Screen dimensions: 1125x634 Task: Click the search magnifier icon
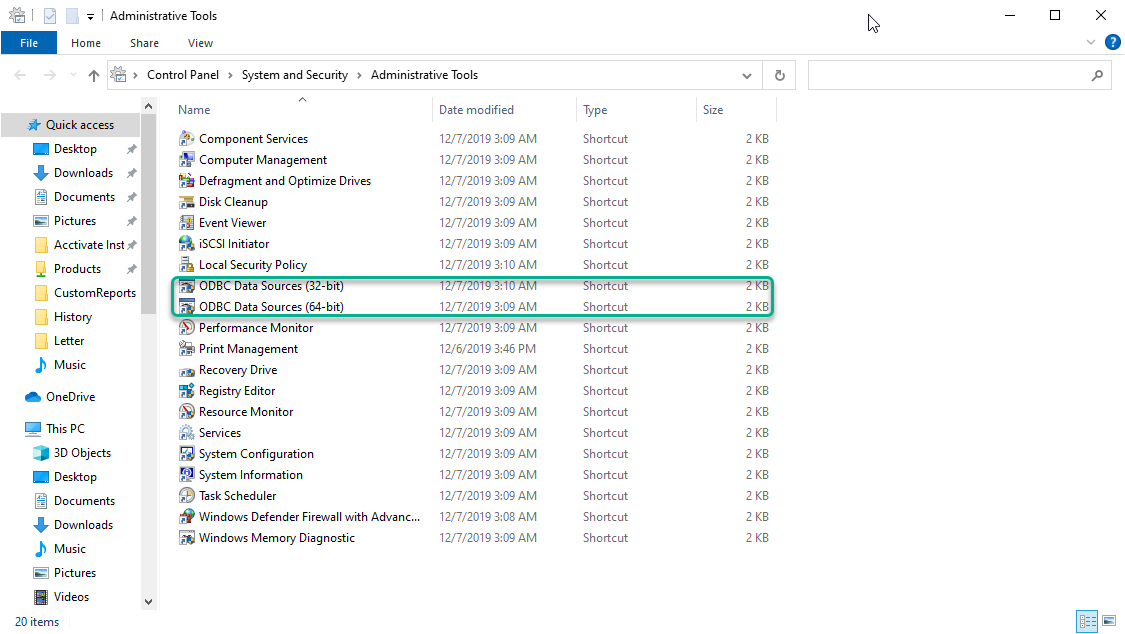coord(1097,75)
